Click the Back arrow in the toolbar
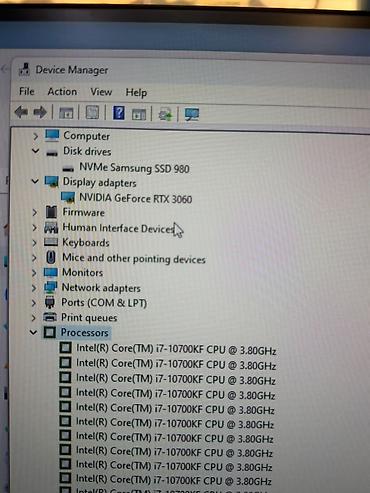The width and height of the screenshot is (370, 493). 21,112
